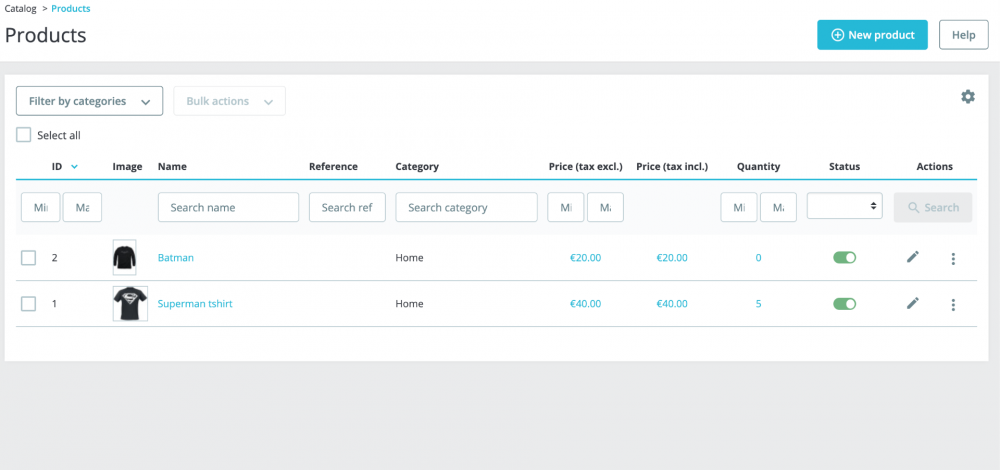The height and width of the screenshot is (470, 1000).
Task: Disable the Batman product status toggle
Action: [x=844, y=258]
